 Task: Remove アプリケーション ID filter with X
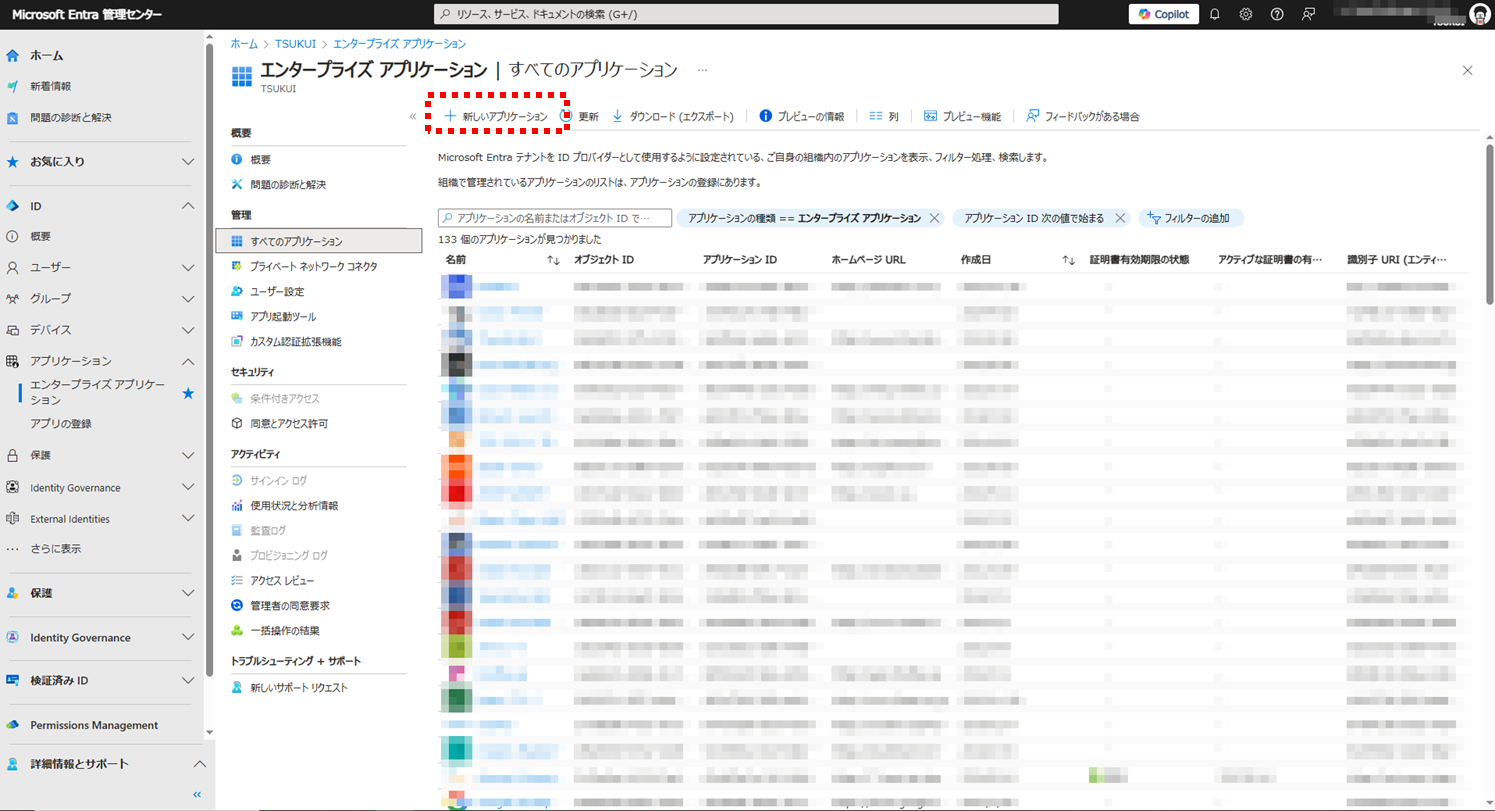pyautogui.click(x=1120, y=218)
